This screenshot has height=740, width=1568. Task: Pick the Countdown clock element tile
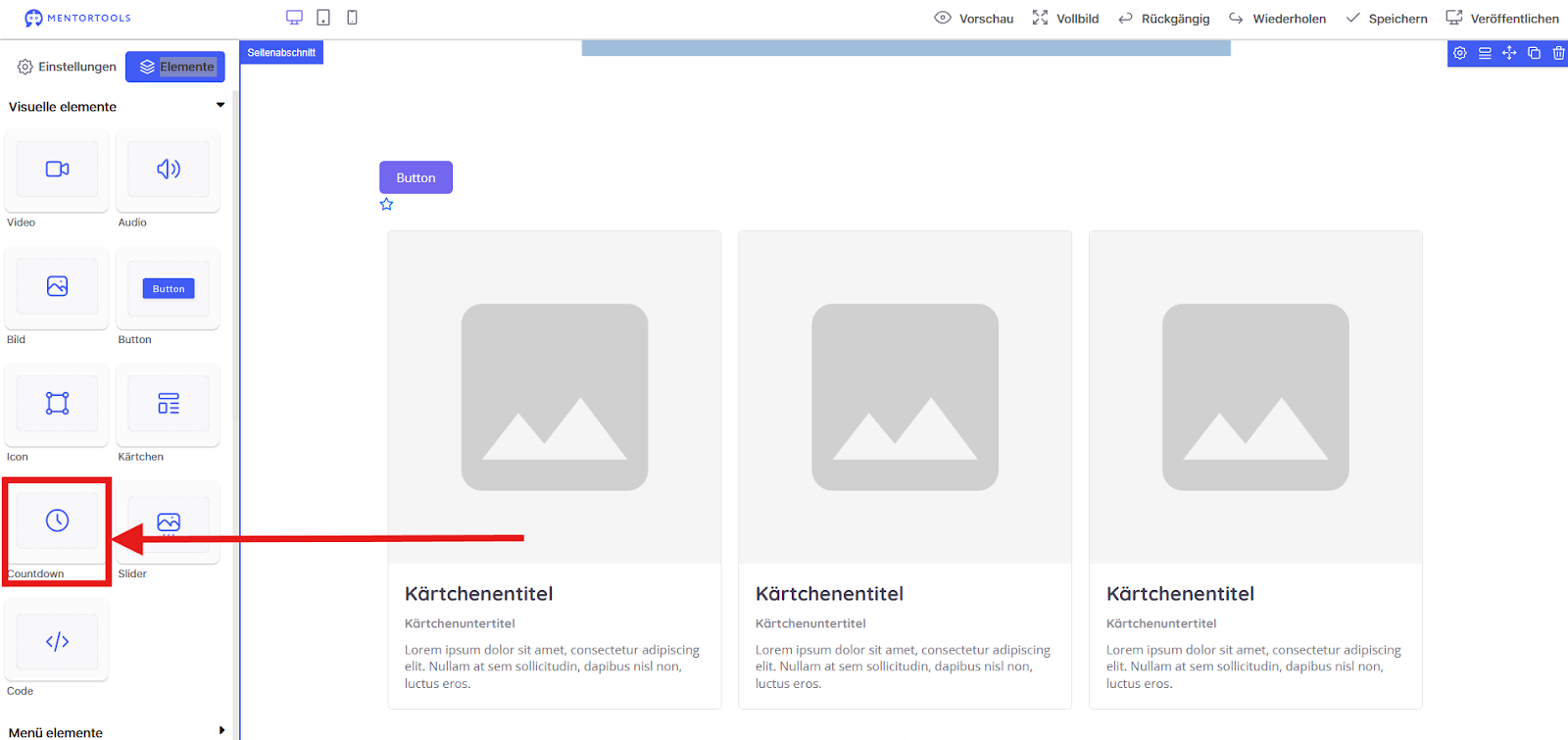coord(57,521)
